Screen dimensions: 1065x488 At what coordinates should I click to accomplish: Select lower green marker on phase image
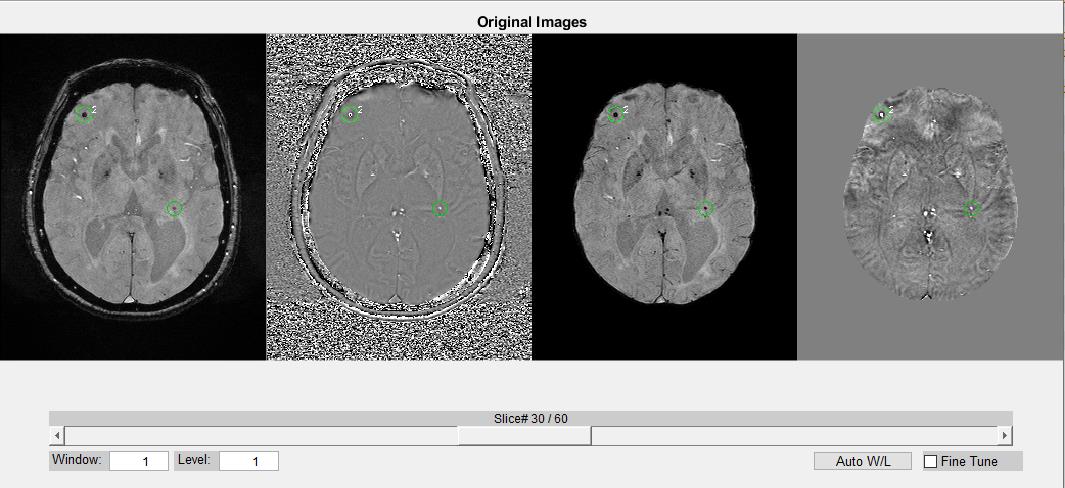click(440, 208)
